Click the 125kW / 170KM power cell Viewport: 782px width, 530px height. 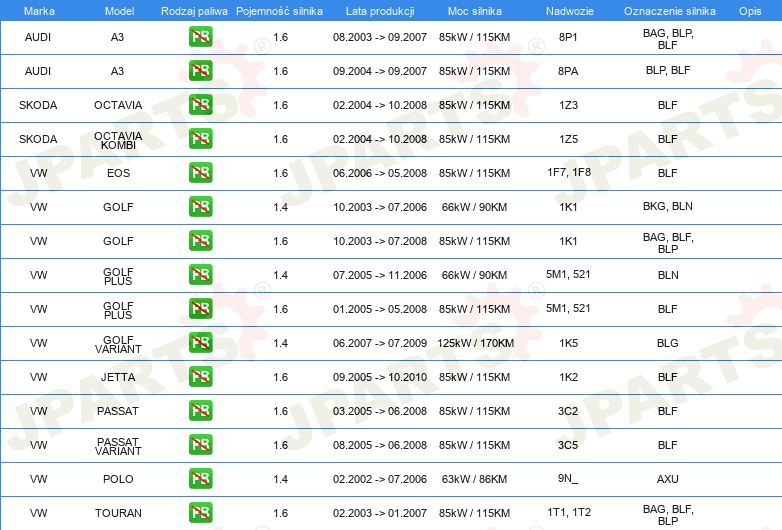point(475,343)
